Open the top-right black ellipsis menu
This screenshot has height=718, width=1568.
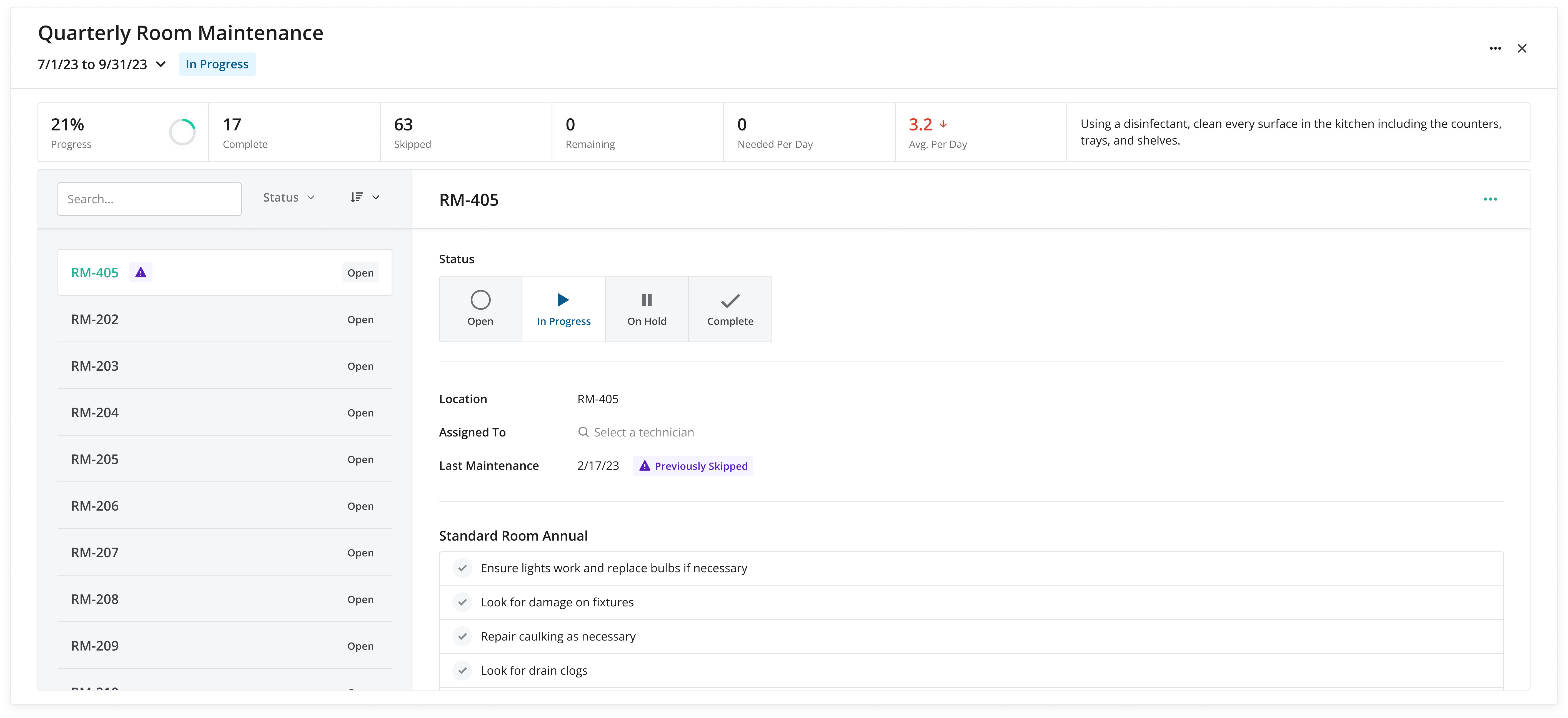click(x=1495, y=48)
